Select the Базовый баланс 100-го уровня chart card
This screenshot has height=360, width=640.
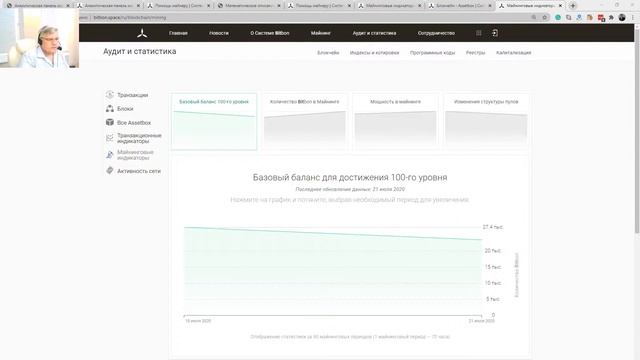(214, 122)
